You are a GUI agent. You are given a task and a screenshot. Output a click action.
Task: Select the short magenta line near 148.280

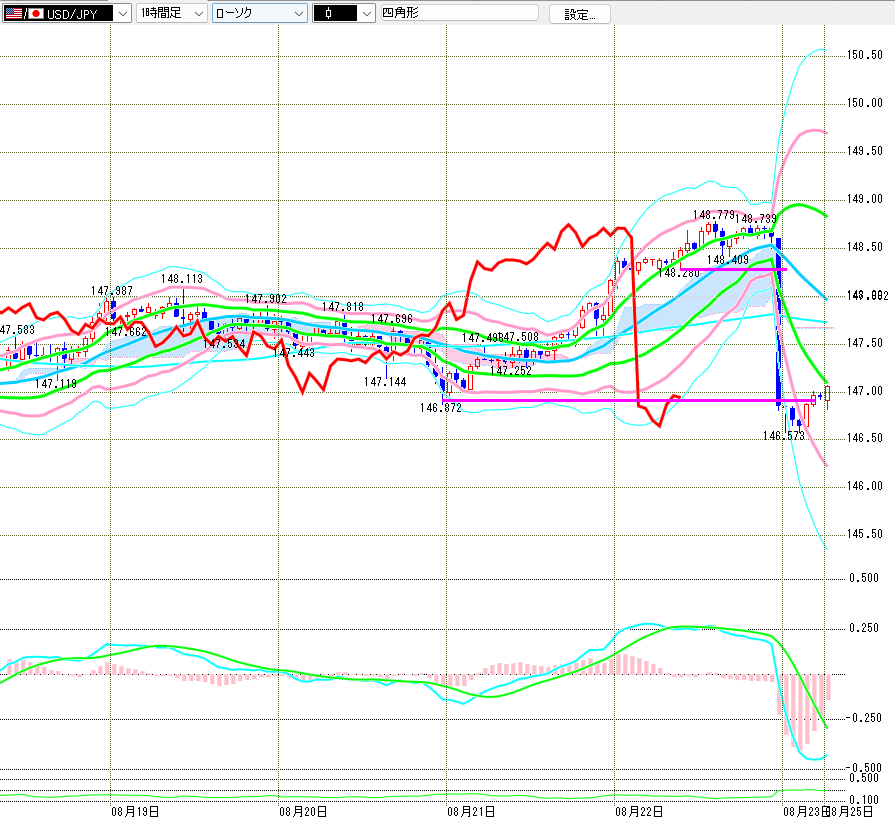point(733,269)
